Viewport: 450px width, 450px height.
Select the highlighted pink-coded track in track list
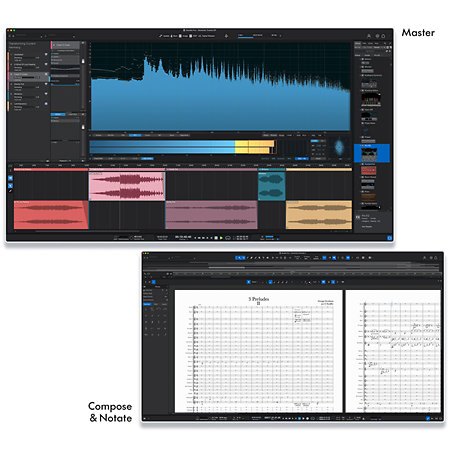click(28, 77)
